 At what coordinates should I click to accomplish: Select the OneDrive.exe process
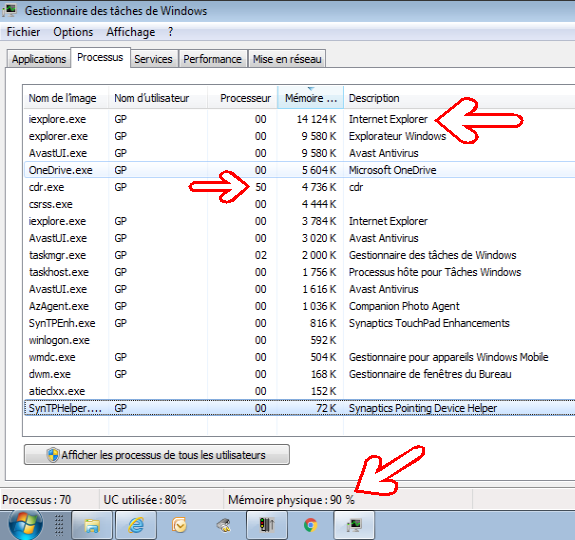[x=300, y=170]
